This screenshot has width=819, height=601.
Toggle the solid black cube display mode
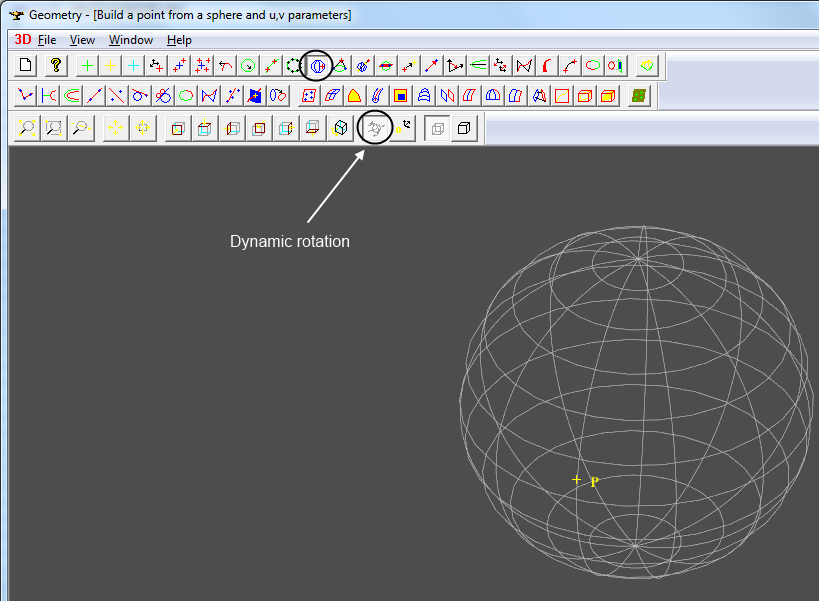[x=465, y=128]
